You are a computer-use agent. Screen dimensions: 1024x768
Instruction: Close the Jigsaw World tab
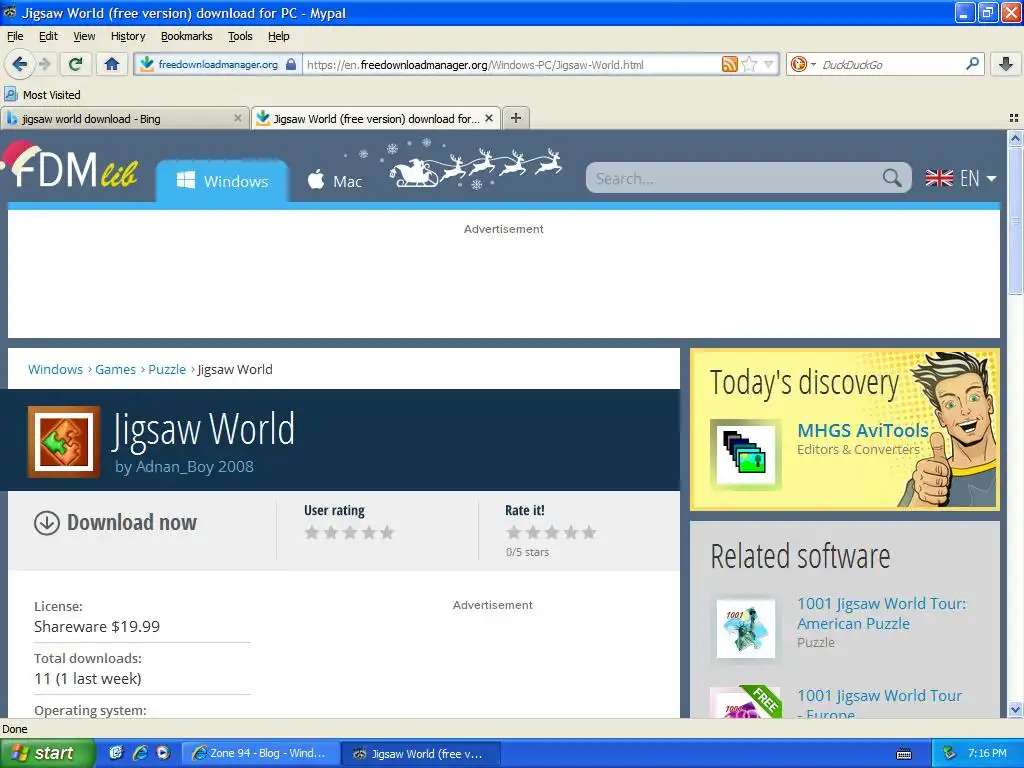point(488,118)
